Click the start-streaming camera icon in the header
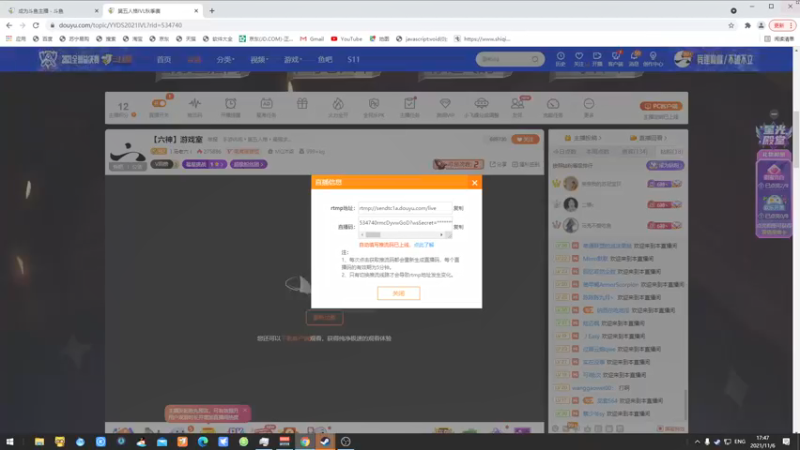This screenshot has width=800, height=450. (x=597, y=59)
